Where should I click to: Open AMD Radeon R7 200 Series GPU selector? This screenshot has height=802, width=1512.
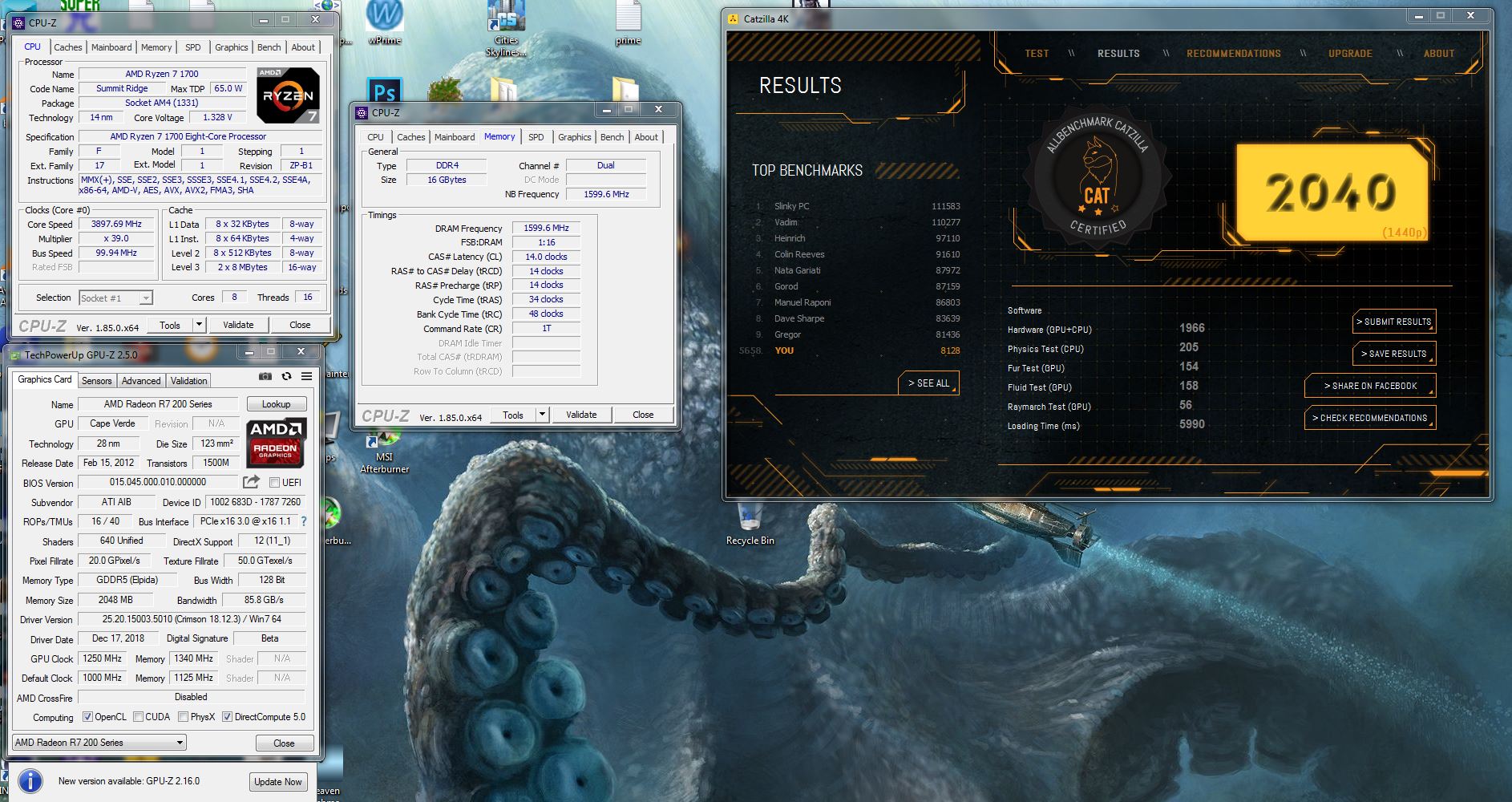[x=99, y=743]
